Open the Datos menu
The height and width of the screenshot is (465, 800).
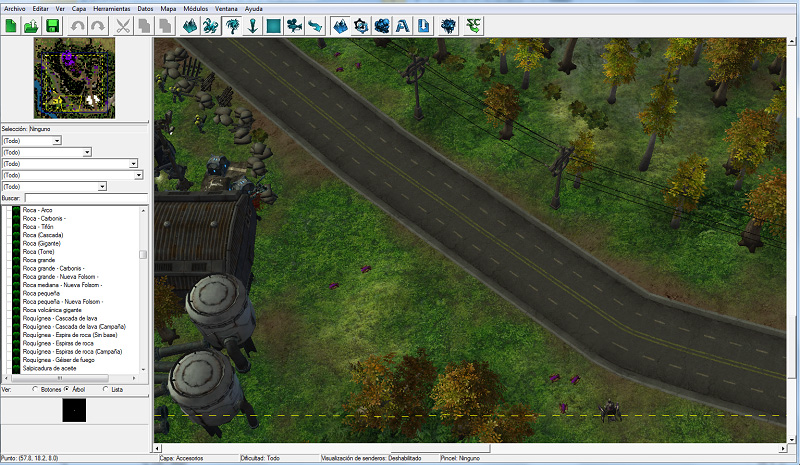point(145,9)
